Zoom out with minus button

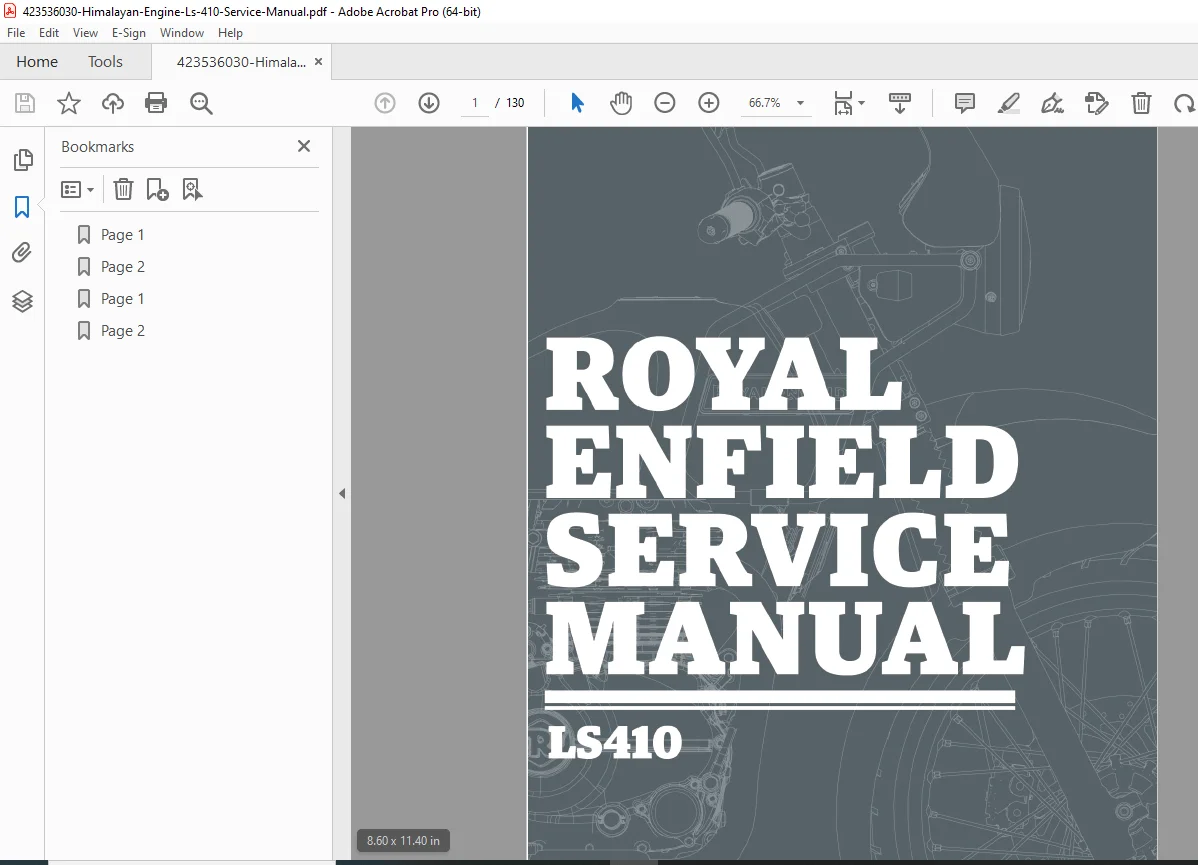[665, 103]
